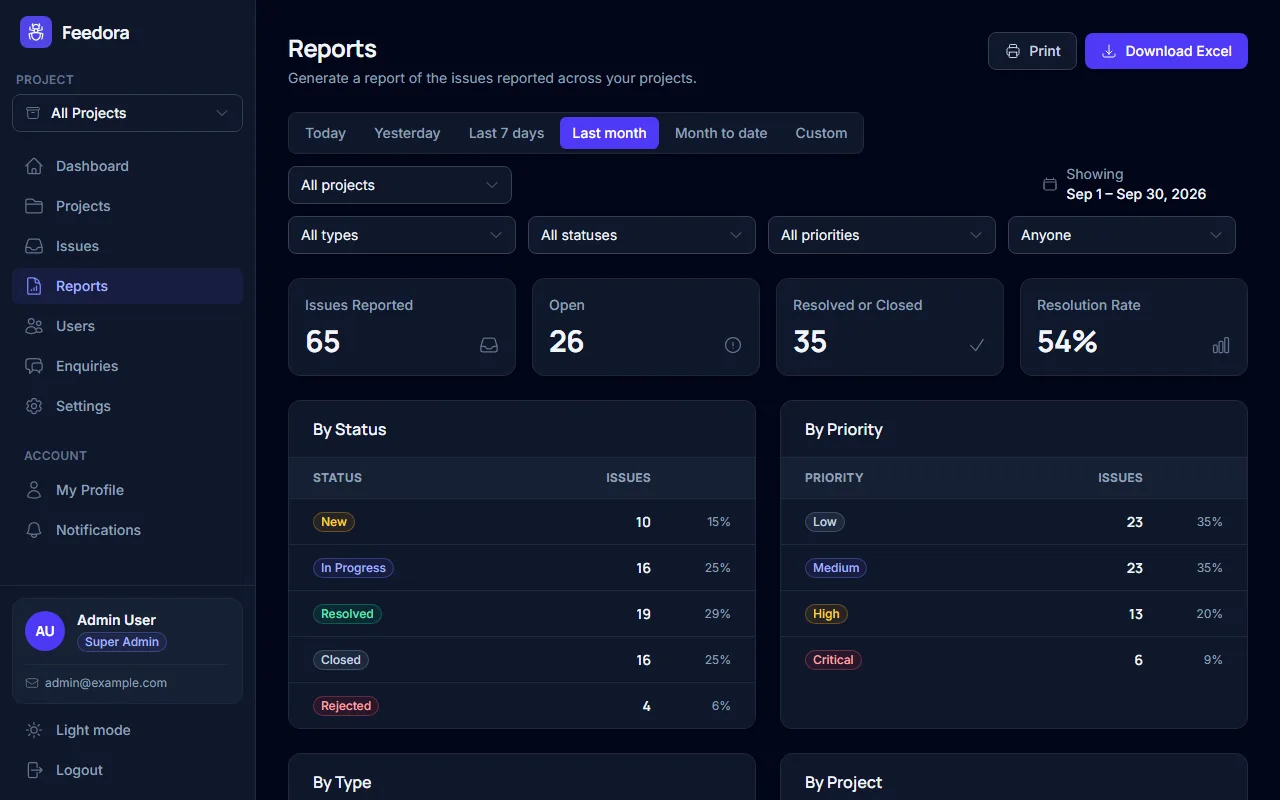Click the Feedora bug logo icon
The image size is (1280, 800).
pyautogui.click(x=36, y=32)
